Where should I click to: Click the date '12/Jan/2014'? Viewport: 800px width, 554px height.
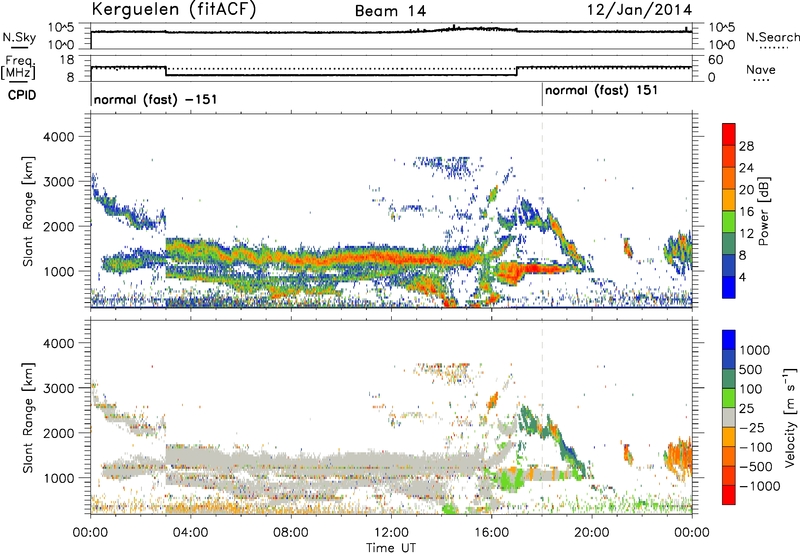tap(639, 10)
